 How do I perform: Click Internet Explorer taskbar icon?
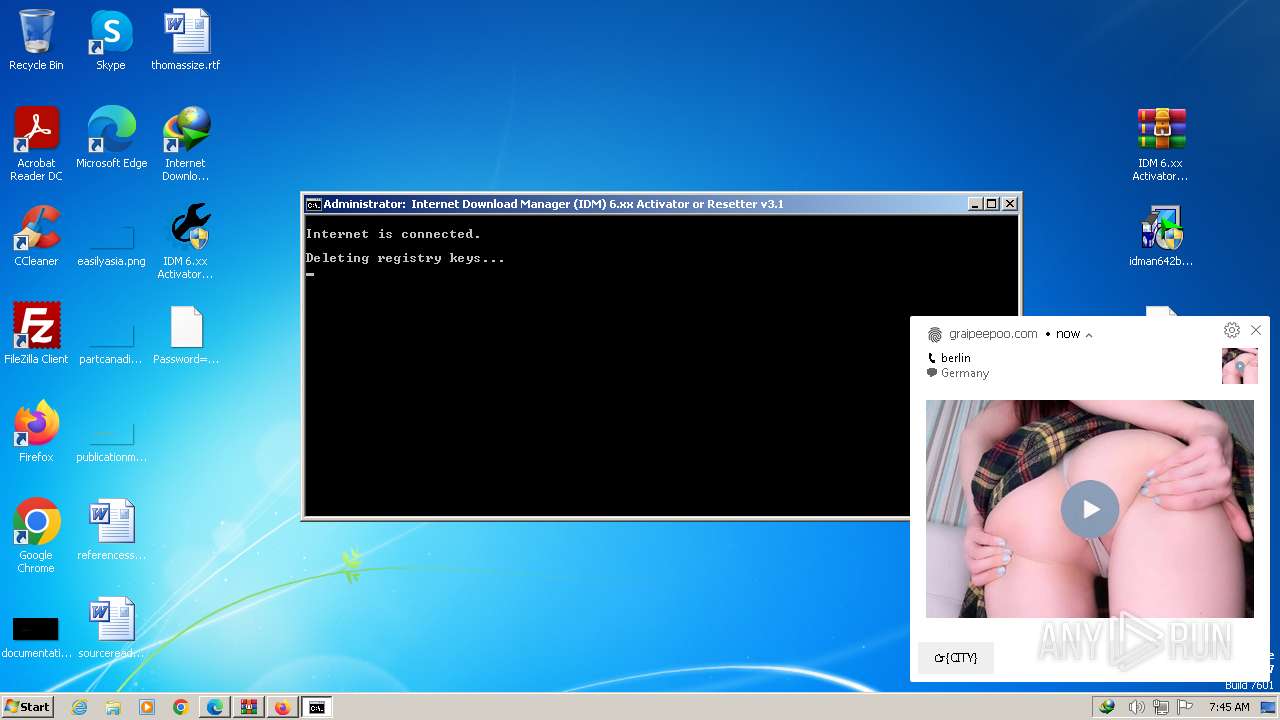pos(80,707)
